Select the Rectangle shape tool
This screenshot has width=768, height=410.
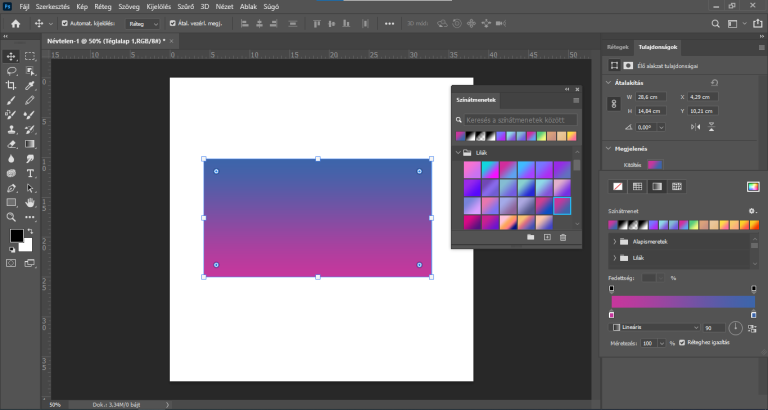click(11, 202)
